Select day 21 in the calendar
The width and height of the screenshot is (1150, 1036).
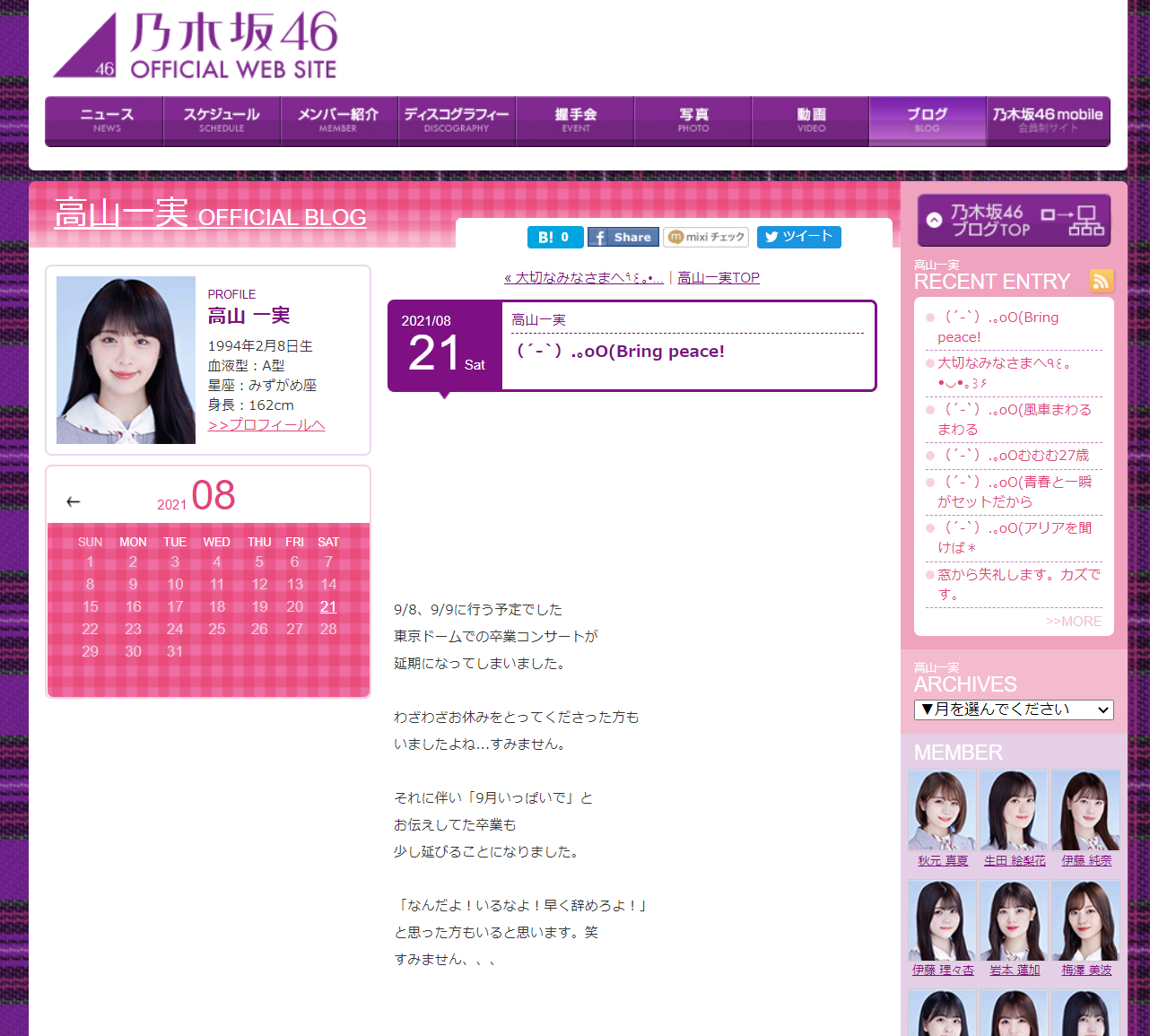[328, 607]
